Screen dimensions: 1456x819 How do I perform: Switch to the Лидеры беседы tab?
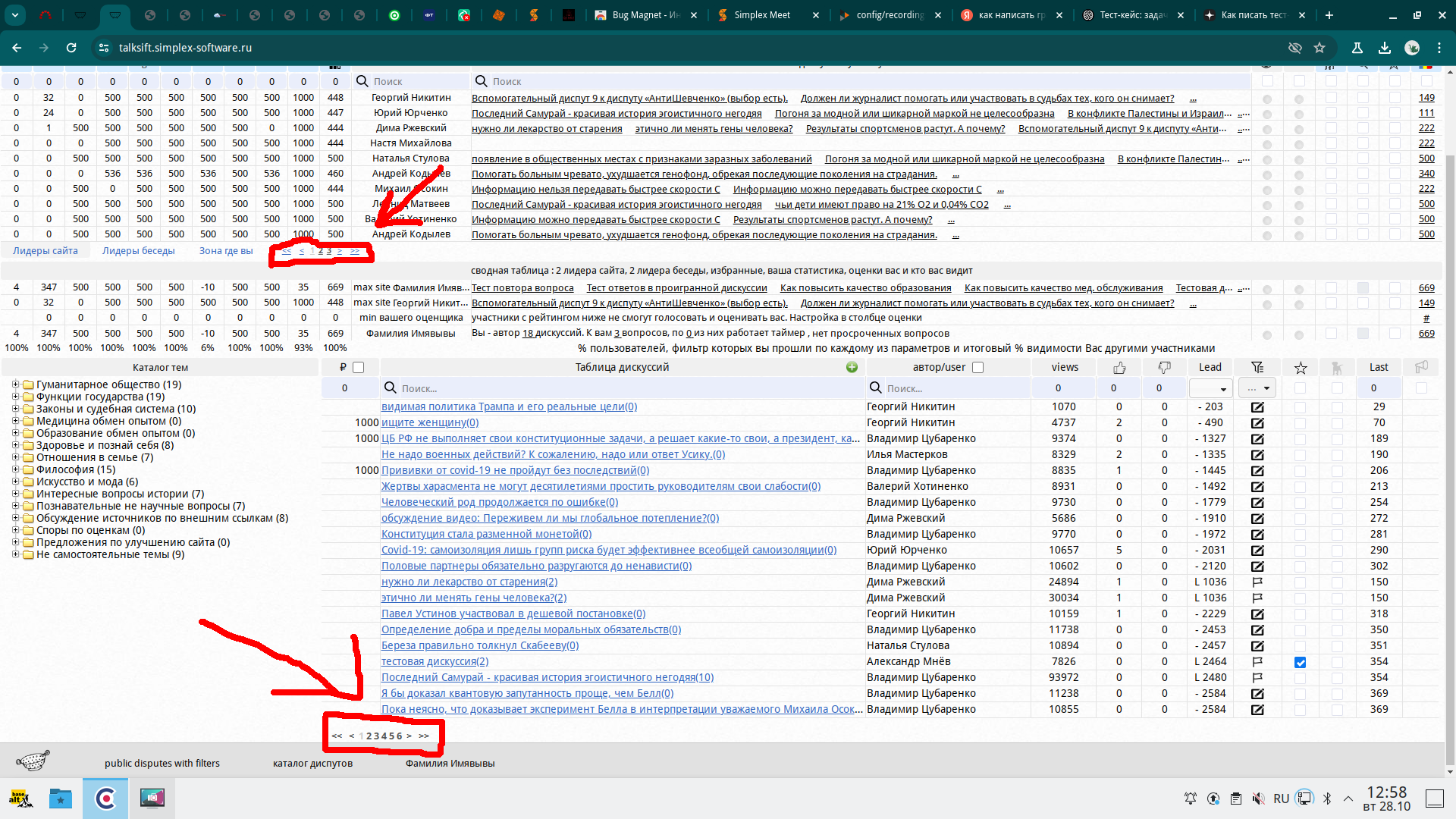(x=138, y=251)
